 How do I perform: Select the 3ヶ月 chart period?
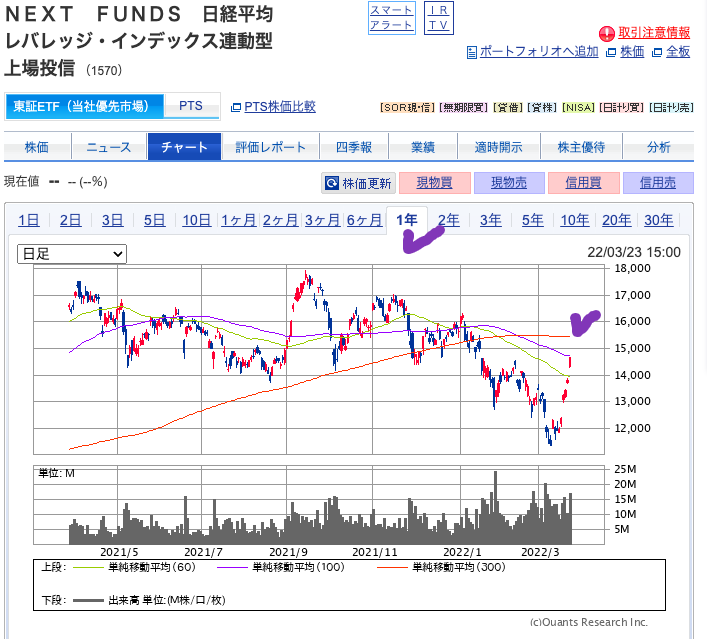tap(322, 221)
